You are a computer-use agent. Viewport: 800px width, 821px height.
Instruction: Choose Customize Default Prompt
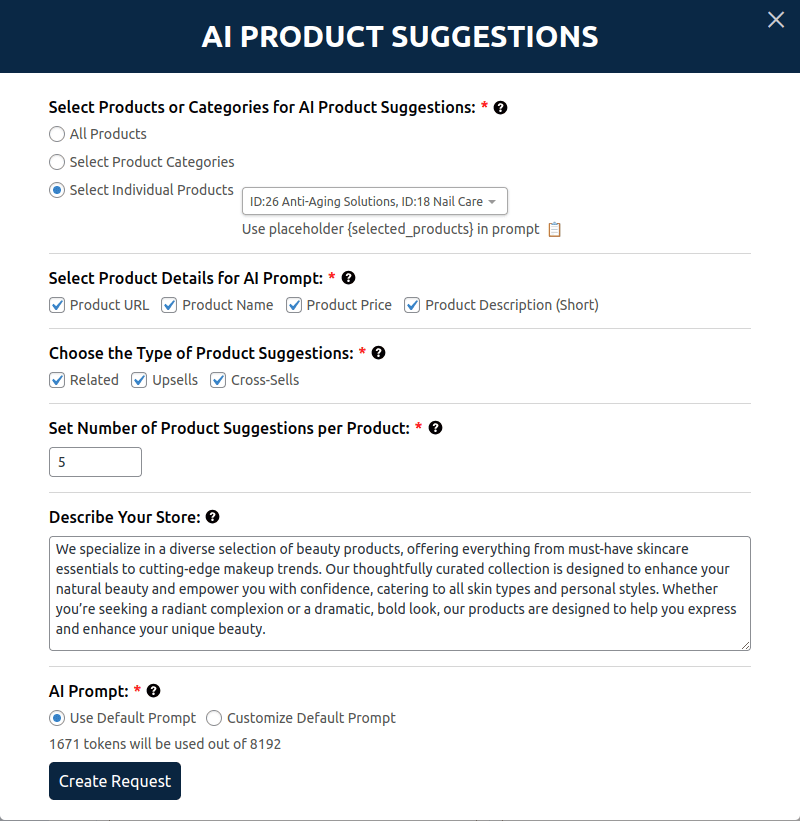pos(214,718)
